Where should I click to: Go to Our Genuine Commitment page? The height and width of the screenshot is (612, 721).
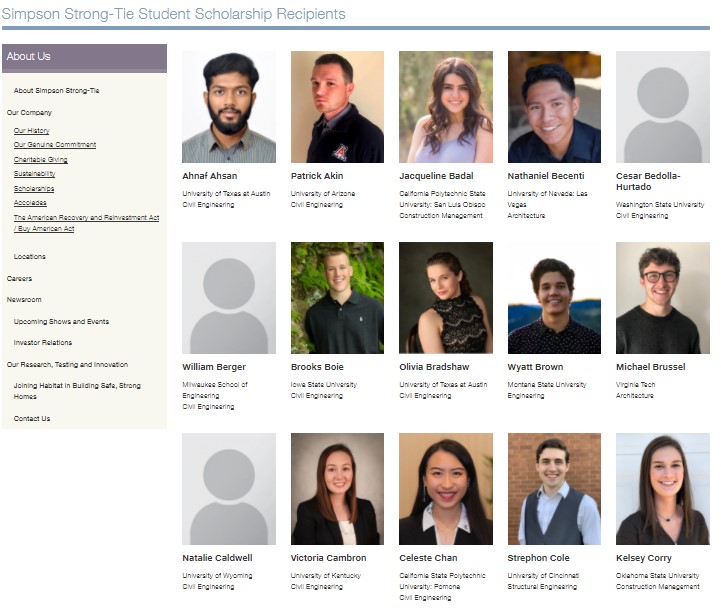55,144
